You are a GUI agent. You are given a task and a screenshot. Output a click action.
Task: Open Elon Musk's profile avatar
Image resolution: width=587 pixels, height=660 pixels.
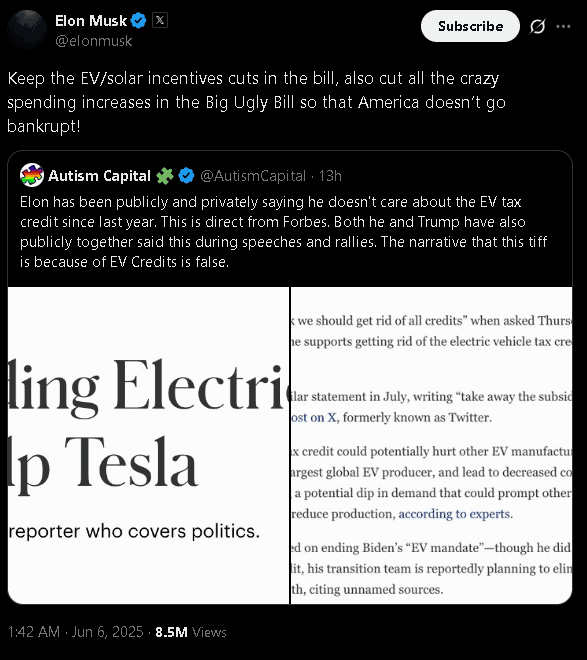click(x=27, y=30)
